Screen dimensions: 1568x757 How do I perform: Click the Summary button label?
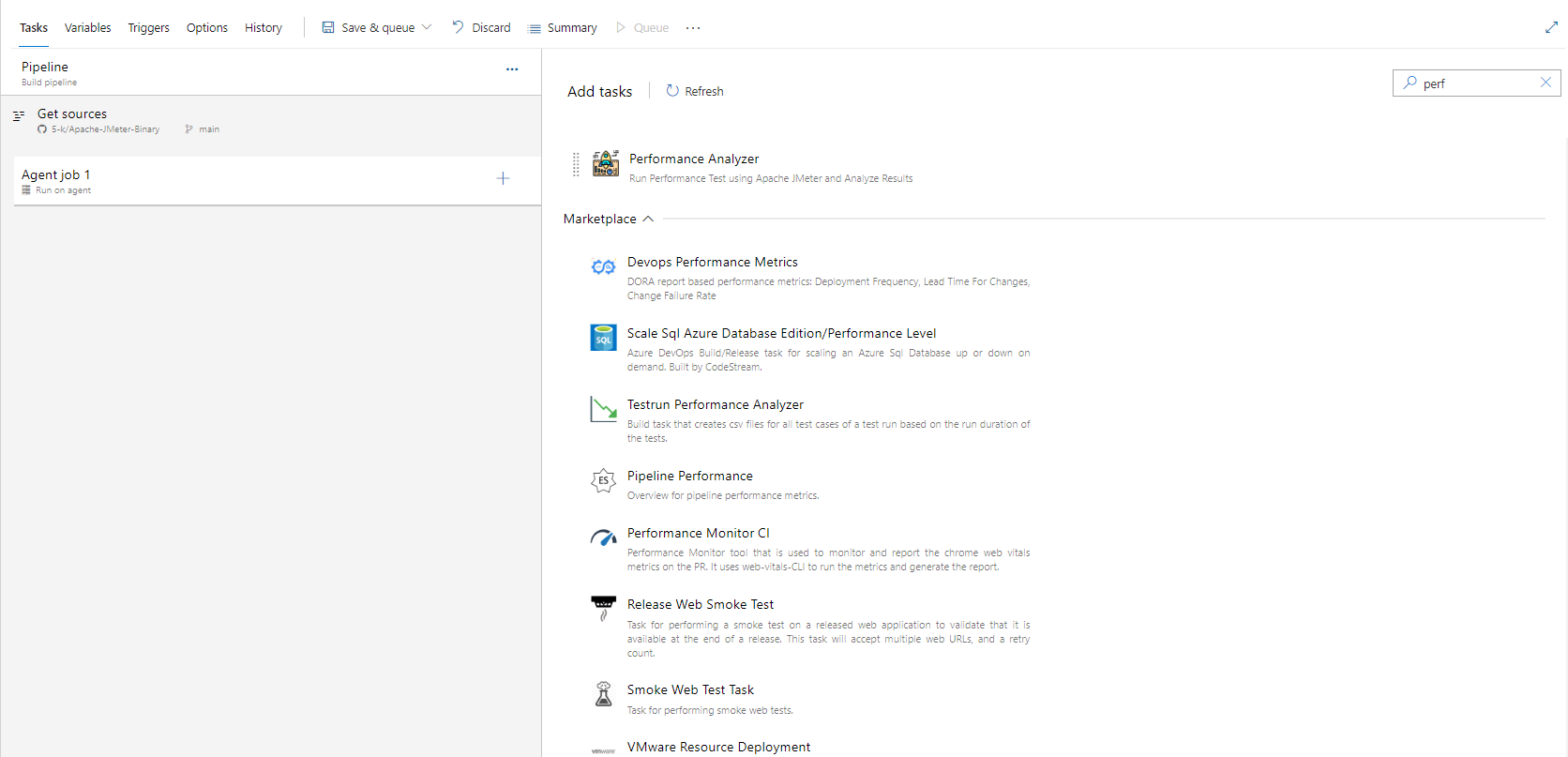pos(572,27)
